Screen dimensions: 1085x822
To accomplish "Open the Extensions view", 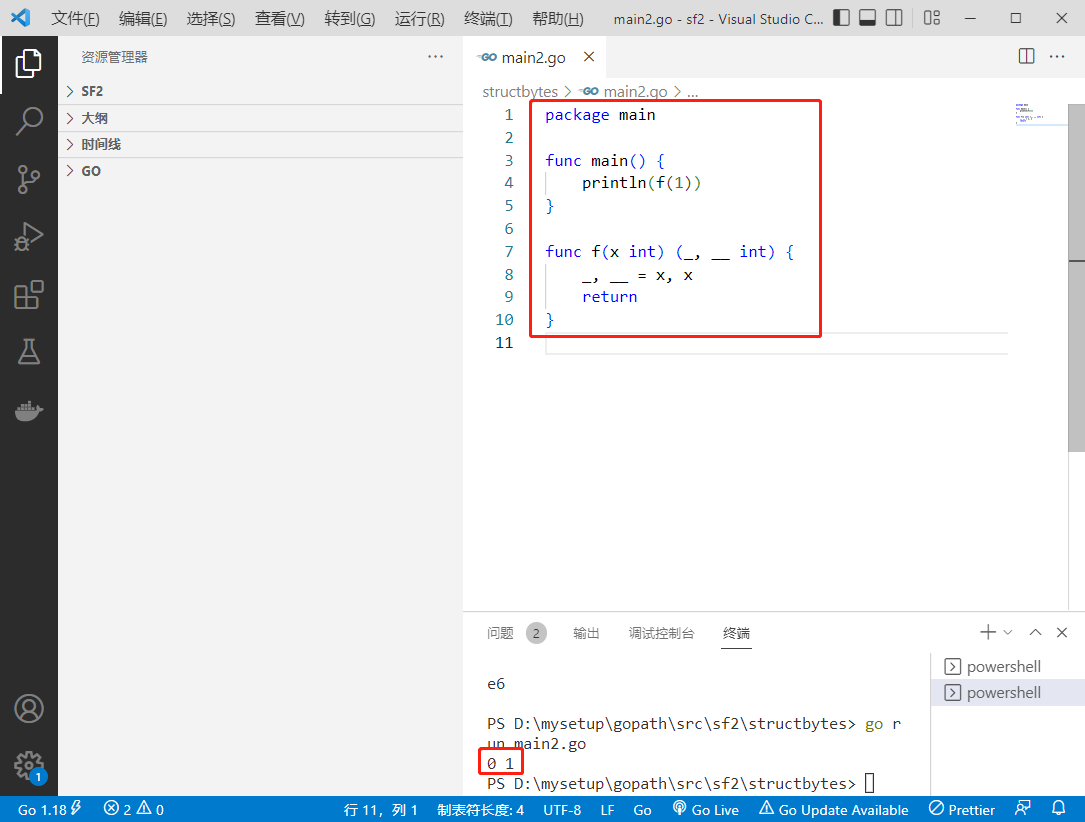I will pyautogui.click(x=29, y=295).
